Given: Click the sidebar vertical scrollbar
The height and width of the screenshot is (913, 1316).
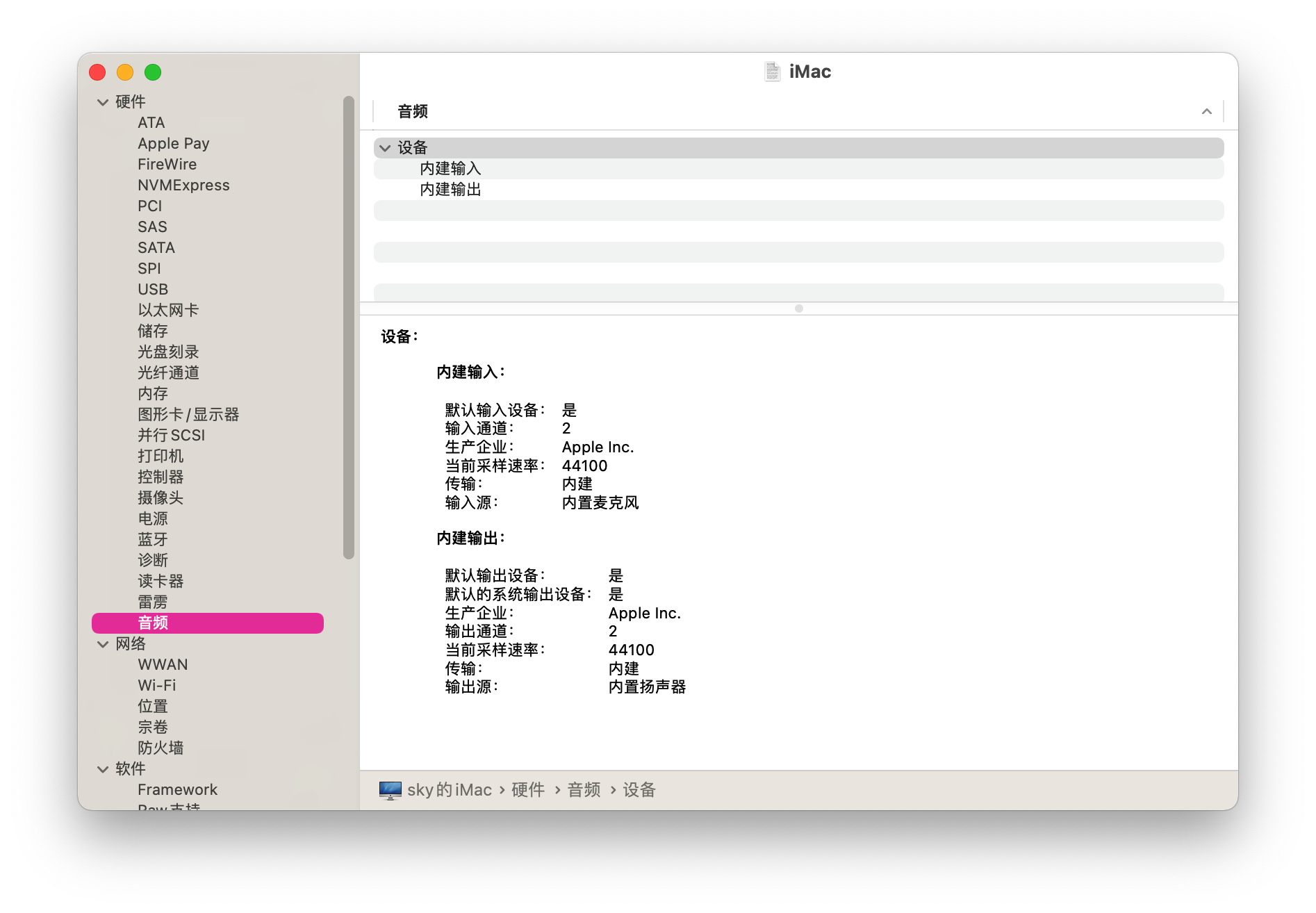Looking at the screenshot, I should [x=349, y=327].
